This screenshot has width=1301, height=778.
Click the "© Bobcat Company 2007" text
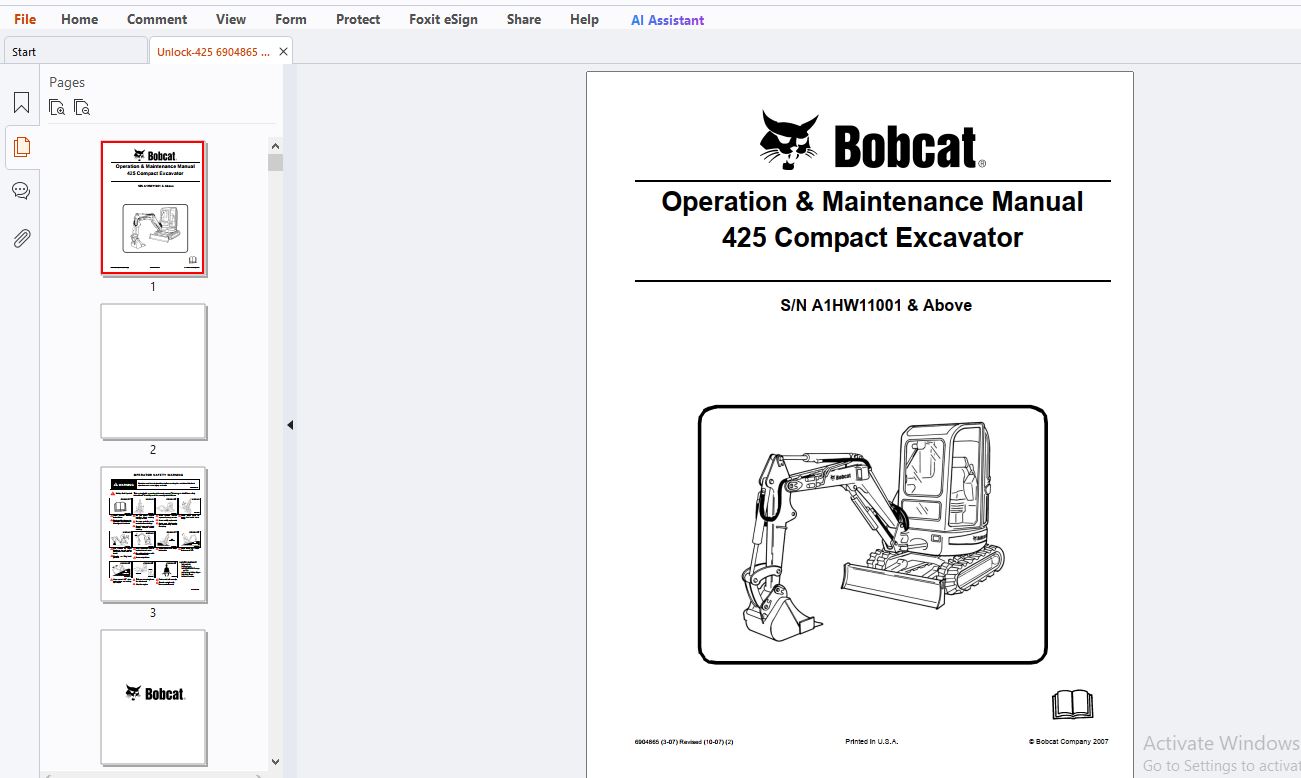coord(1068,742)
